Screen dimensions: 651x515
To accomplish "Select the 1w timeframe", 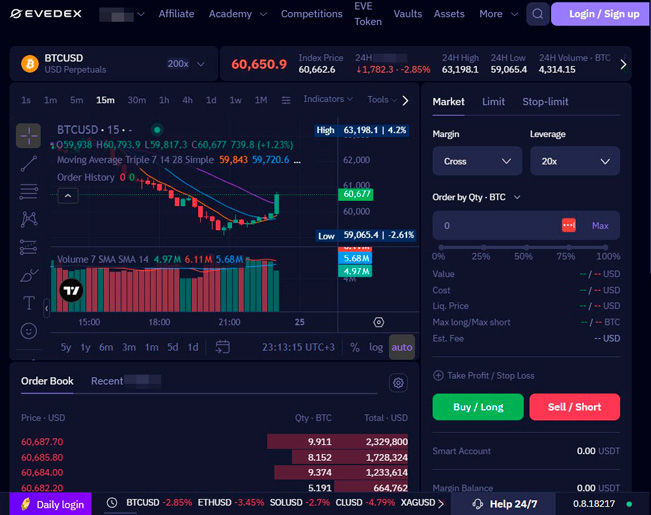I will 235,100.
